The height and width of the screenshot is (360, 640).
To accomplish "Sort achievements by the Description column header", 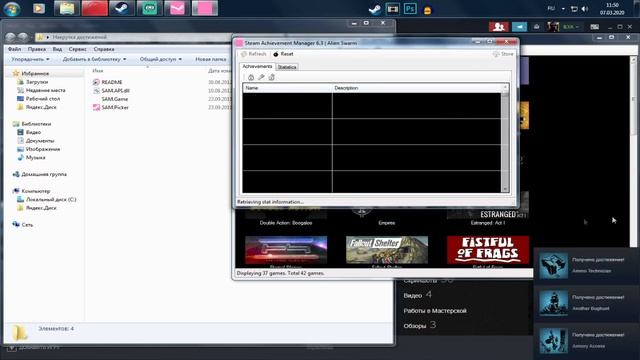I will point(416,88).
